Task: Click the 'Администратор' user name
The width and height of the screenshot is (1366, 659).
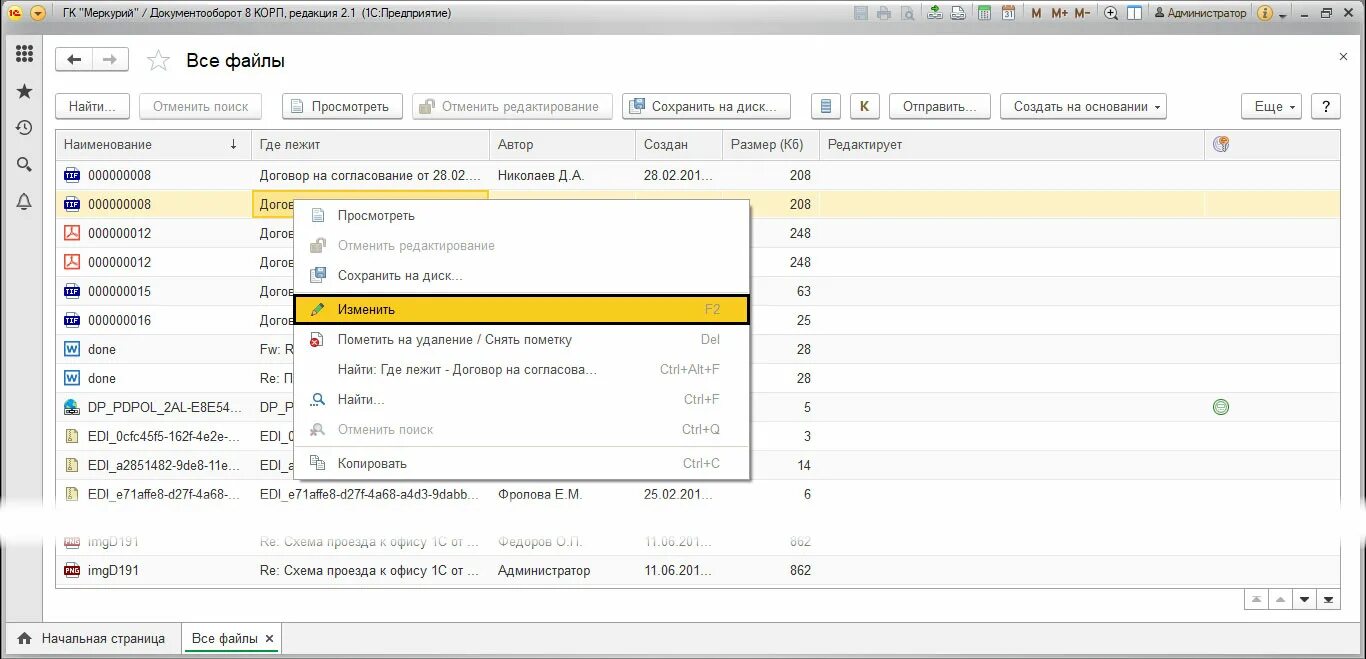Action: tap(1199, 13)
